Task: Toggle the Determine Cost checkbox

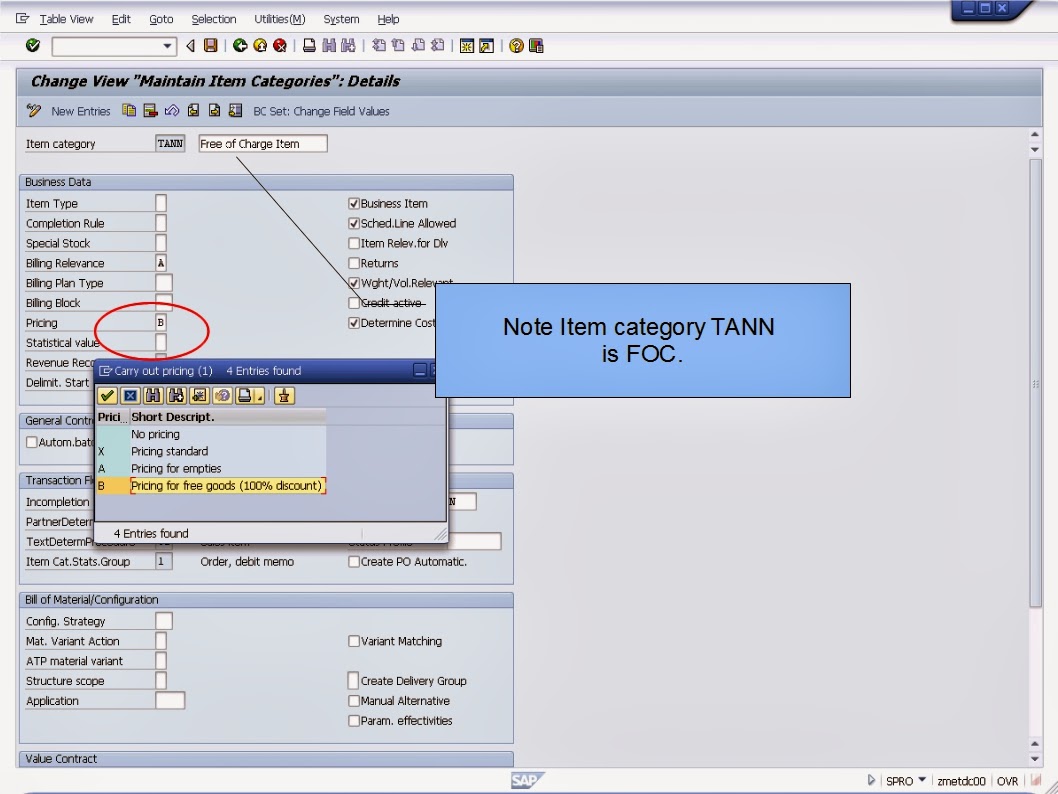Action: pos(354,323)
